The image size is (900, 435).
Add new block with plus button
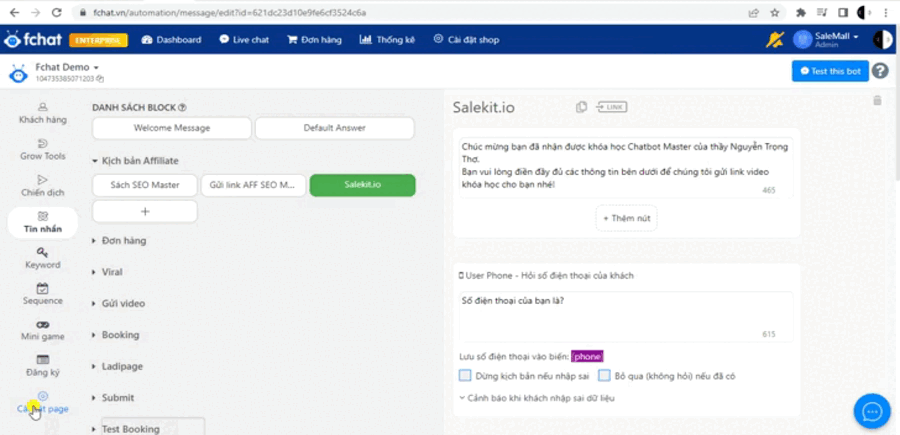tap(145, 212)
